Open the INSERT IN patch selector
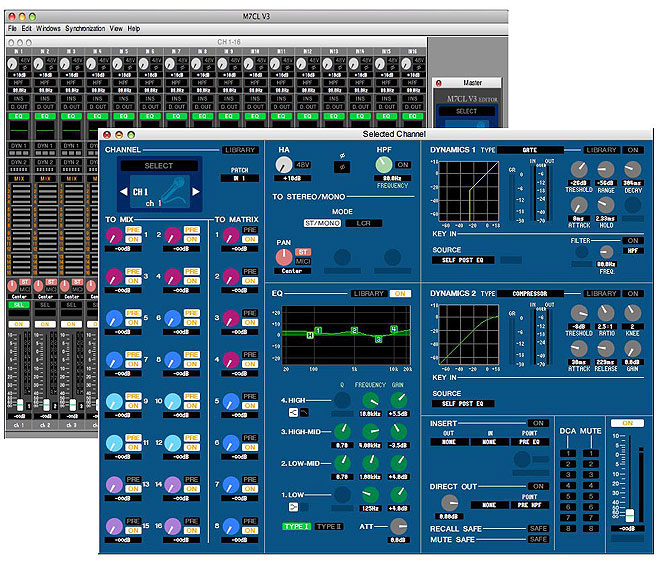This screenshot has width=660, height=563. pyautogui.click(x=489, y=442)
